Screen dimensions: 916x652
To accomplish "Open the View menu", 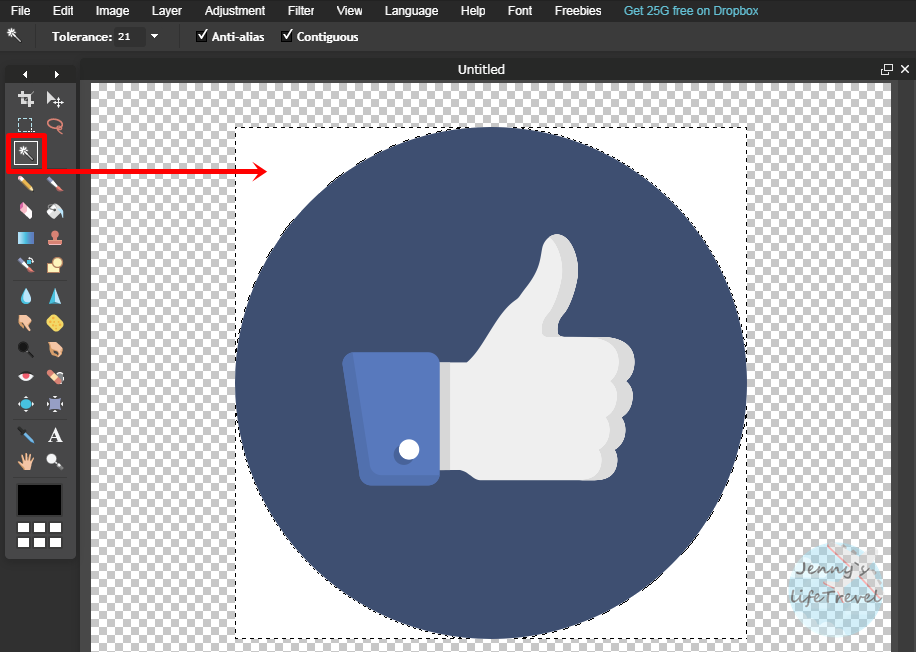I will 349,11.
